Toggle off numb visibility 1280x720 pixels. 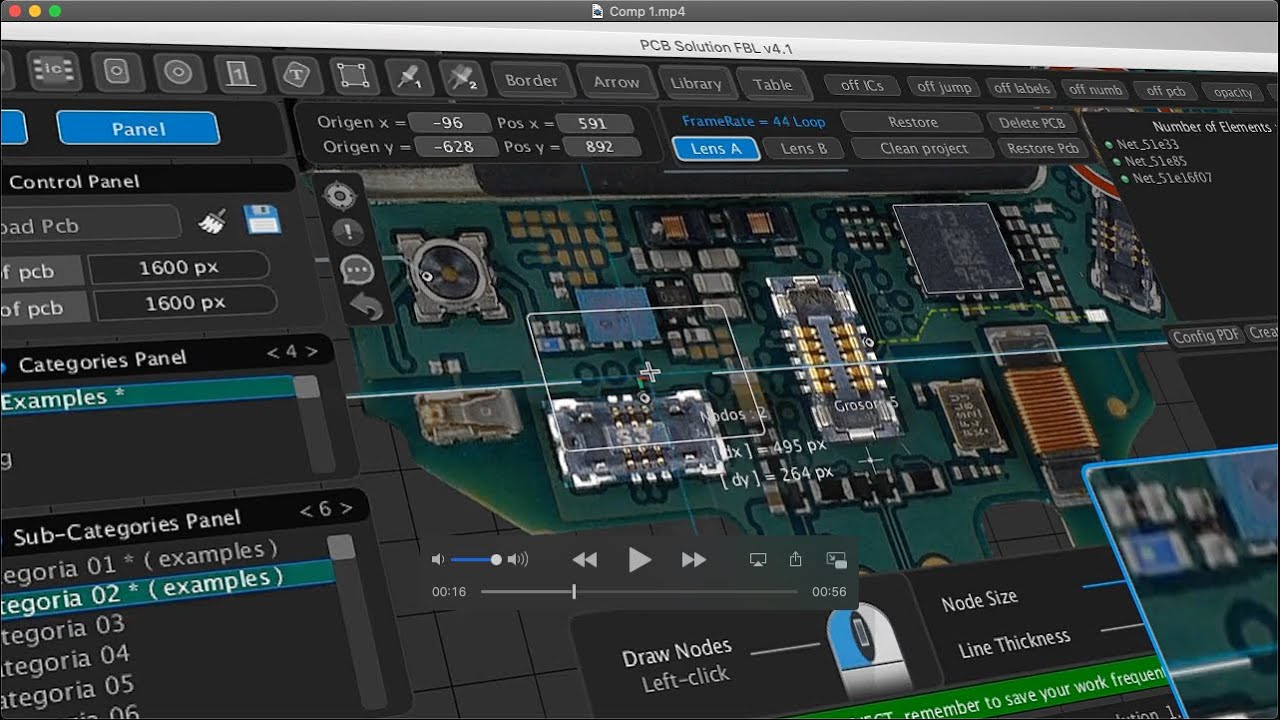pos(1096,90)
